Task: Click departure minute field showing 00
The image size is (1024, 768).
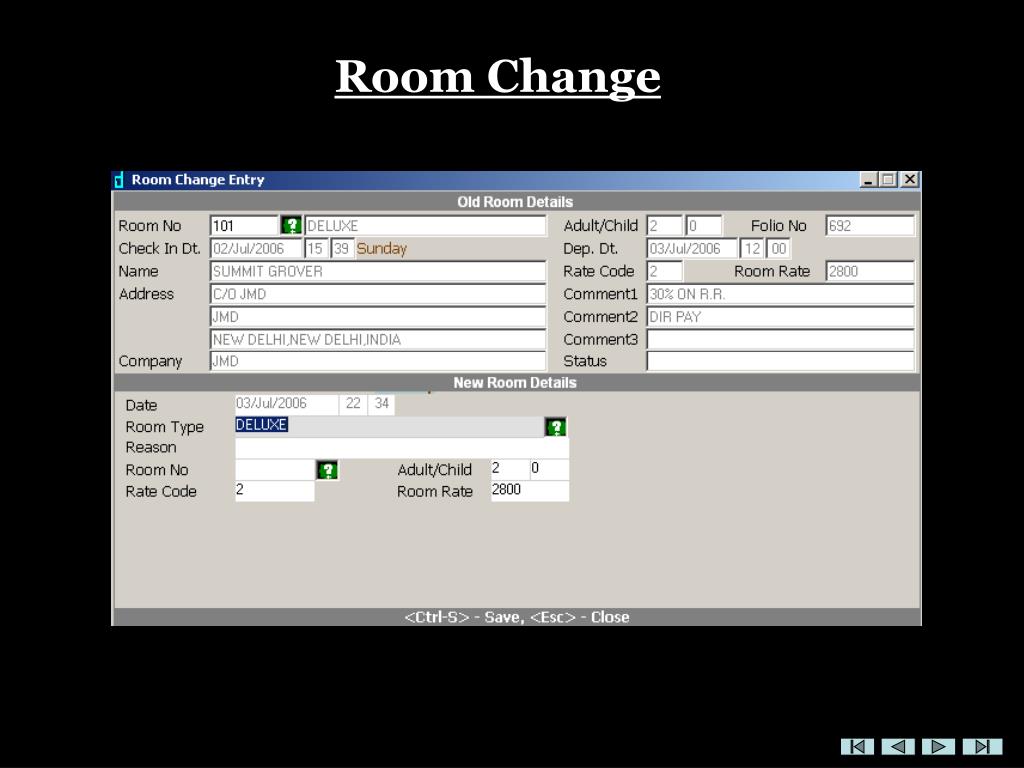Action: click(x=778, y=248)
